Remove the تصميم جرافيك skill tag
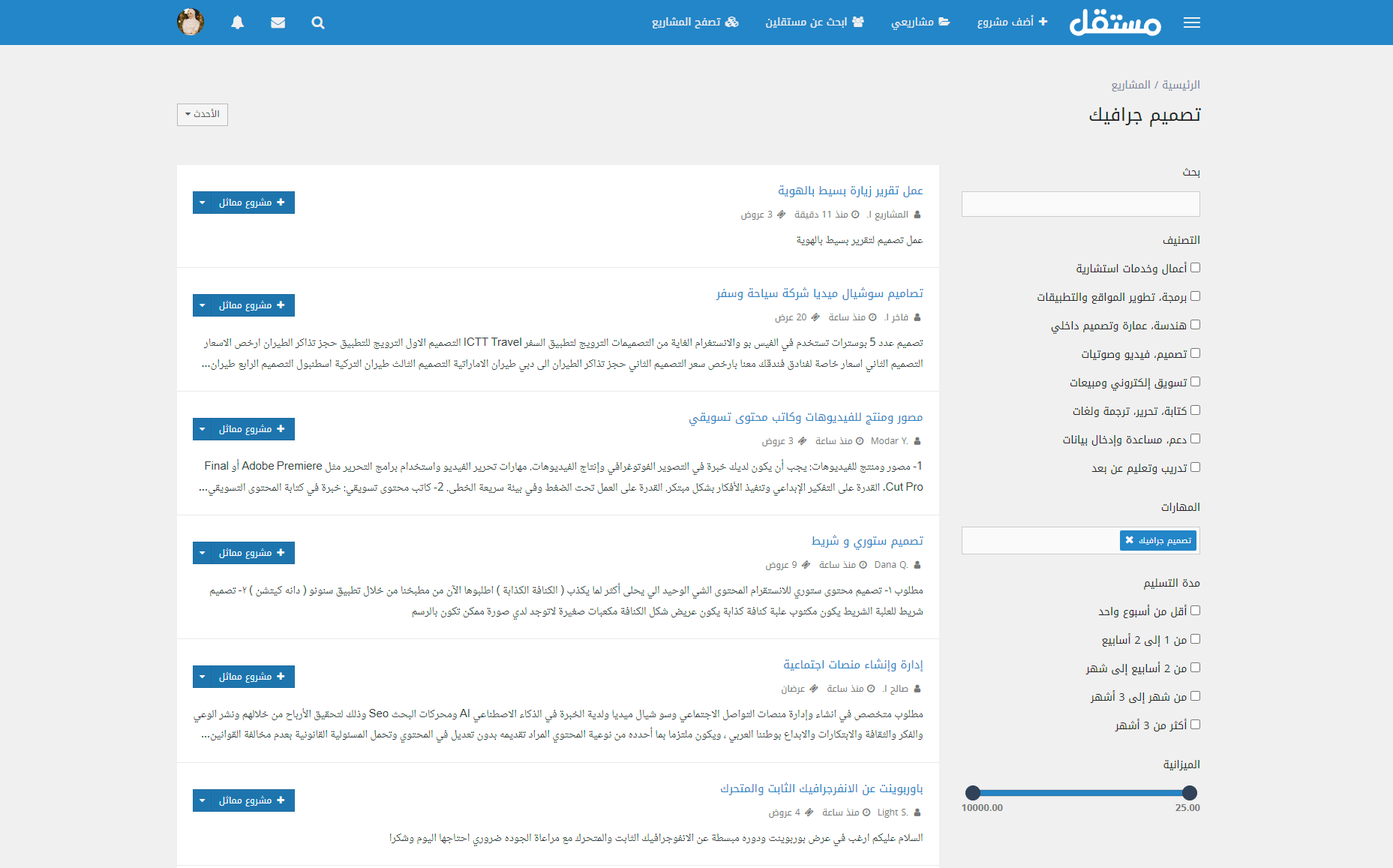Image resolution: width=1393 pixels, height=868 pixels. point(1130,540)
